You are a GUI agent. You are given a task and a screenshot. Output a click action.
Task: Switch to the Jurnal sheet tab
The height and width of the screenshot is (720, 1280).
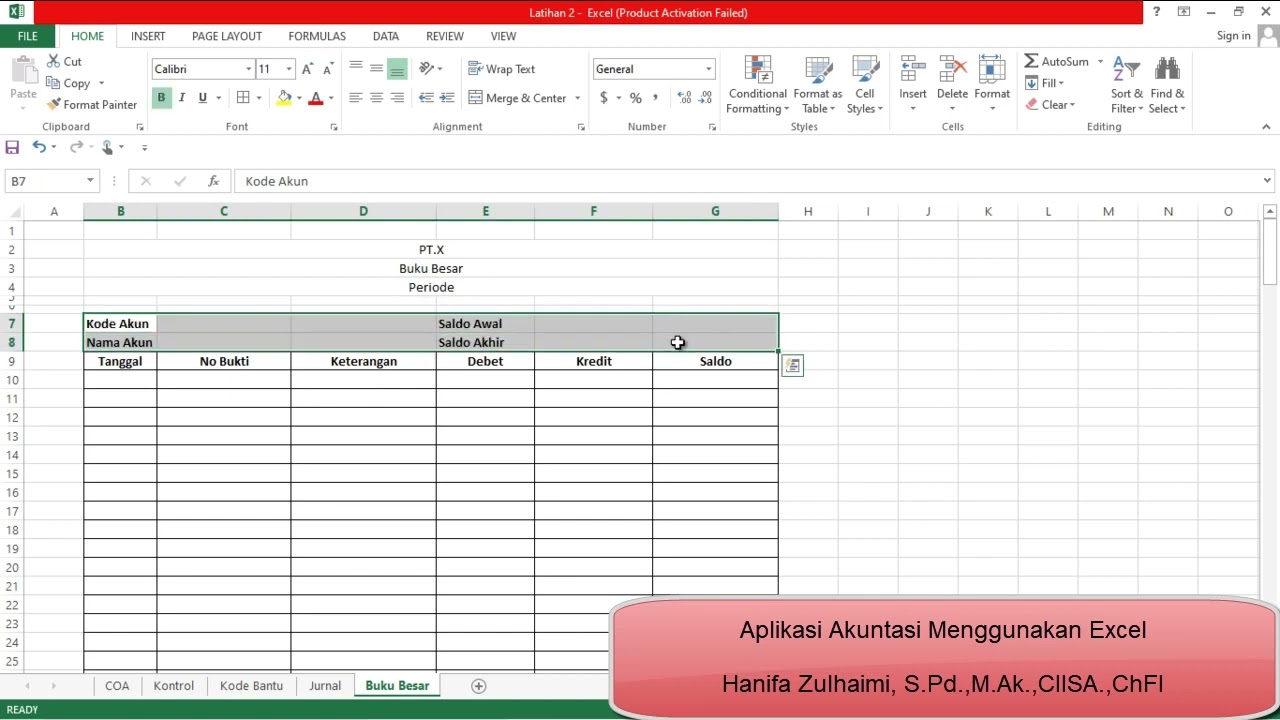tap(325, 686)
